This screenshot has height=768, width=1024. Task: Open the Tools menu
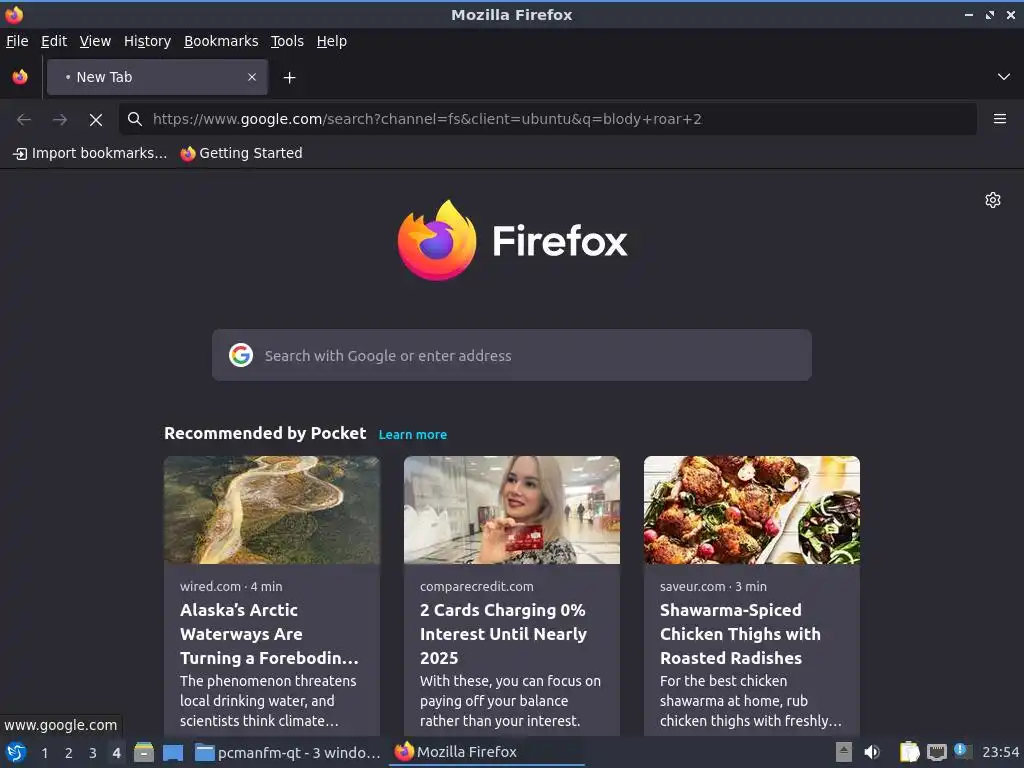(x=287, y=41)
